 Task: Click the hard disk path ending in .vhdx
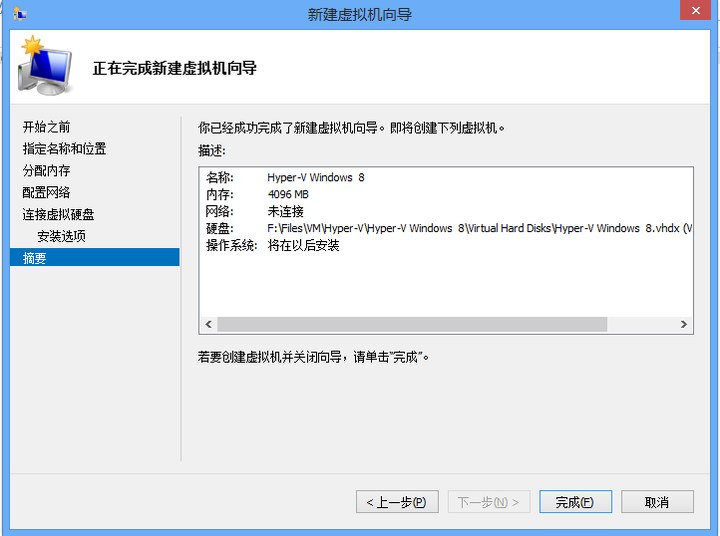coord(479,228)
